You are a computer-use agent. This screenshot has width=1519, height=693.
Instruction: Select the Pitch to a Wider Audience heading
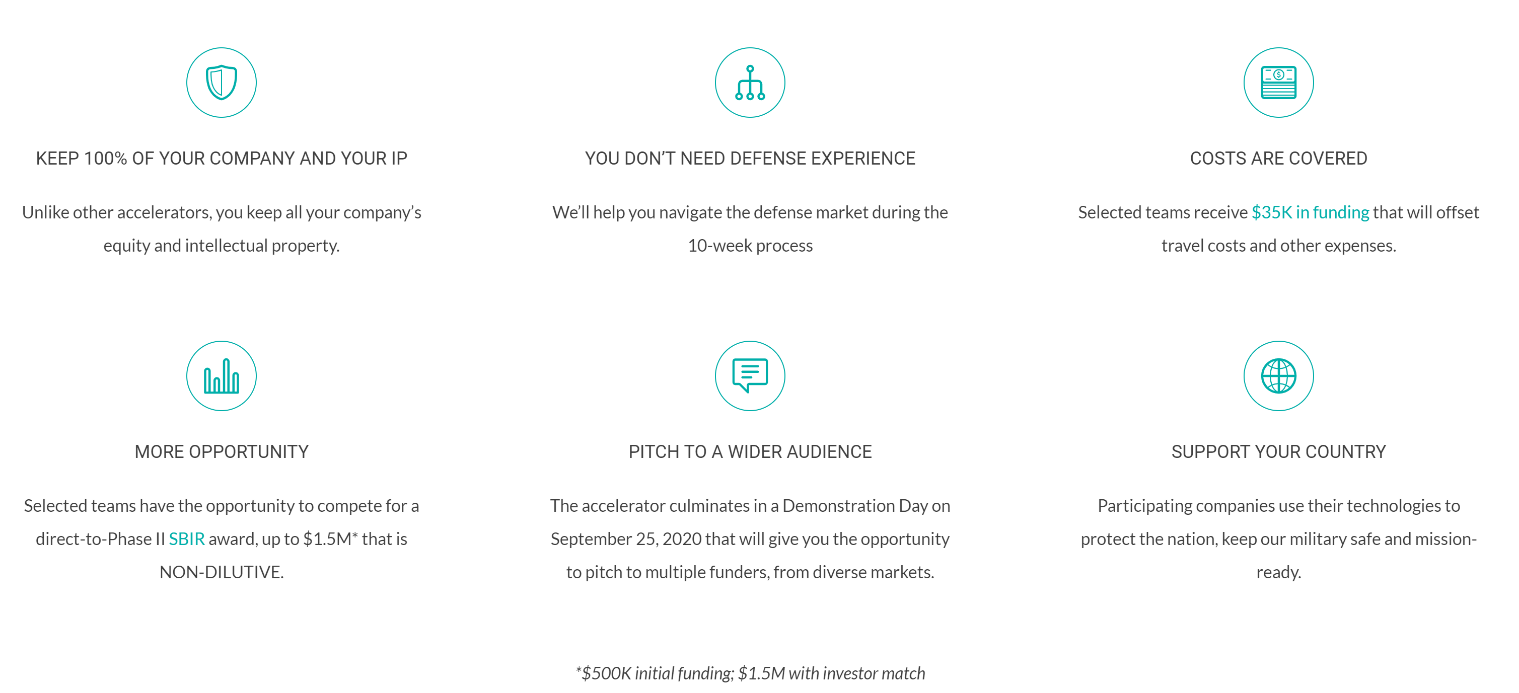[x=750, y=452]
